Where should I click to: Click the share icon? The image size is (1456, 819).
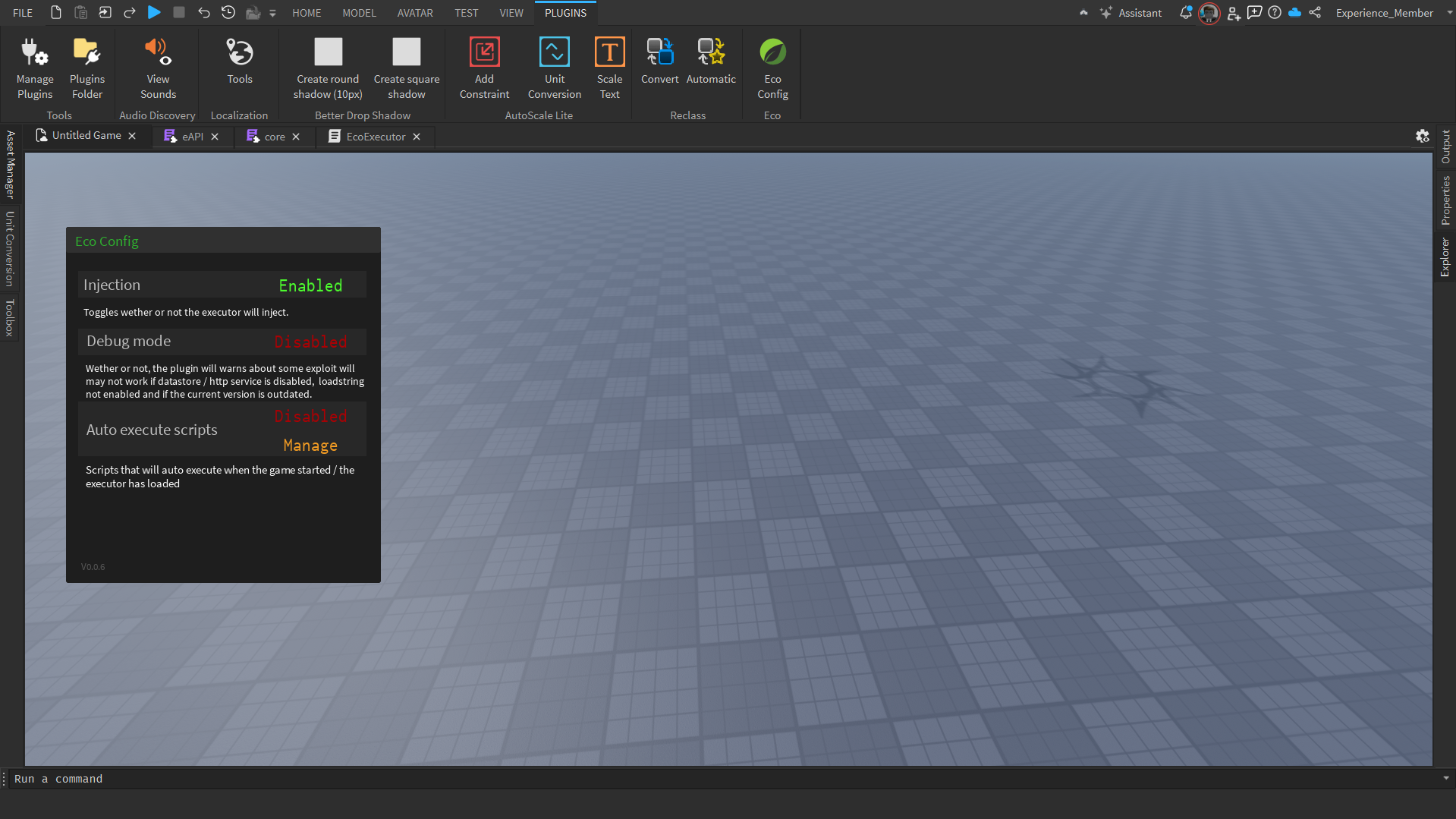pos(1315,13)
